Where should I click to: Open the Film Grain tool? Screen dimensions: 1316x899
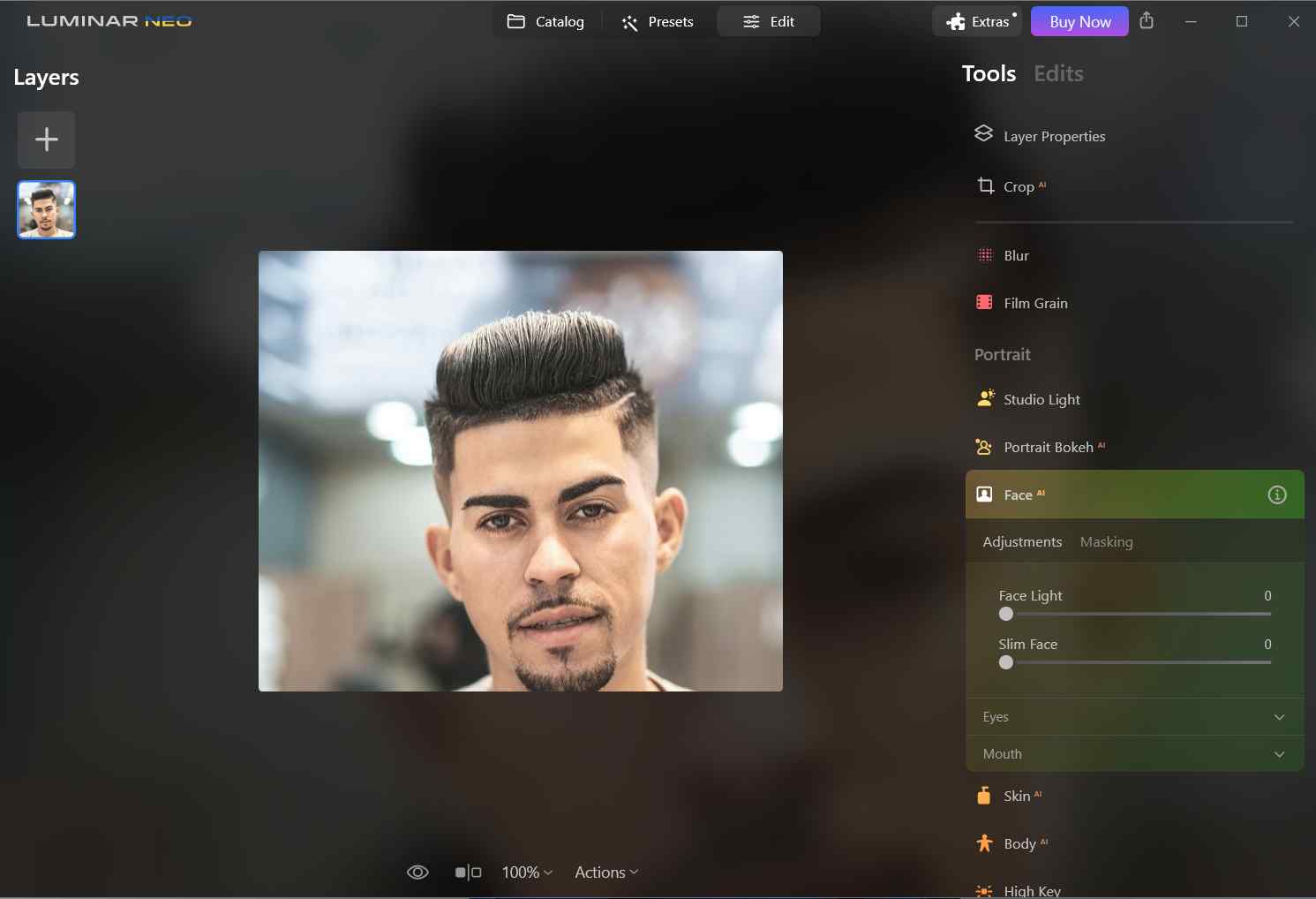tap(1035, 303)
